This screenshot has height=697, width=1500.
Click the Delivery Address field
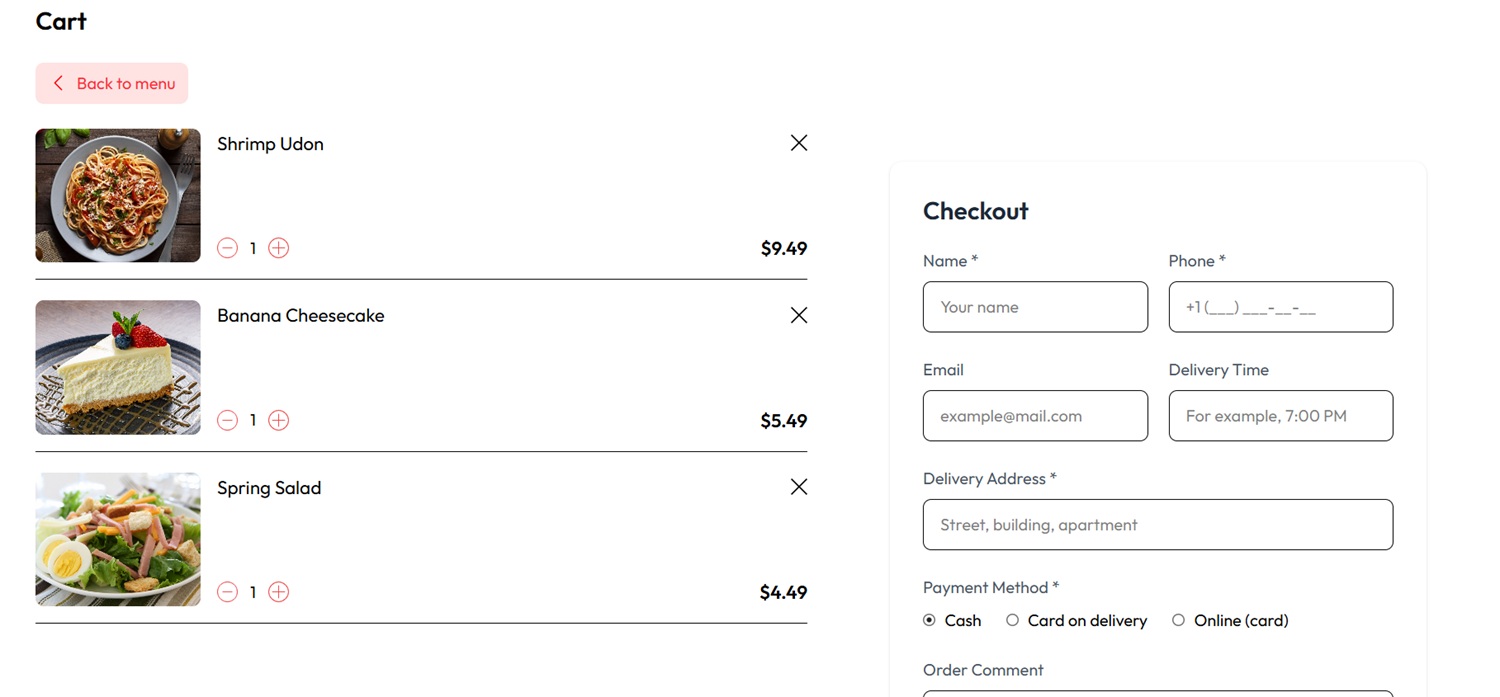coord(1158,525)
